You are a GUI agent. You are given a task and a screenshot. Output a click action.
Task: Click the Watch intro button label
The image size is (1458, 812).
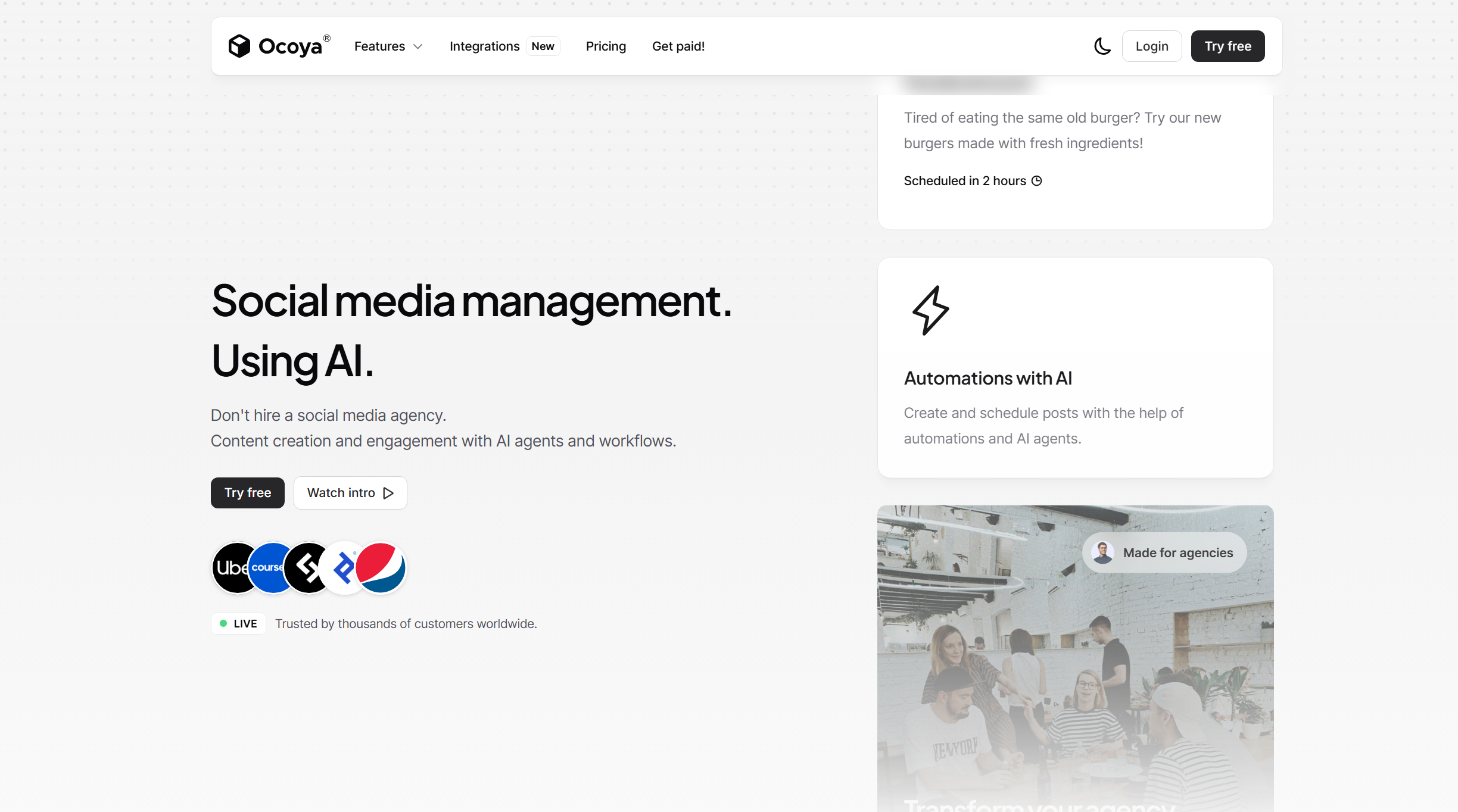341,493
